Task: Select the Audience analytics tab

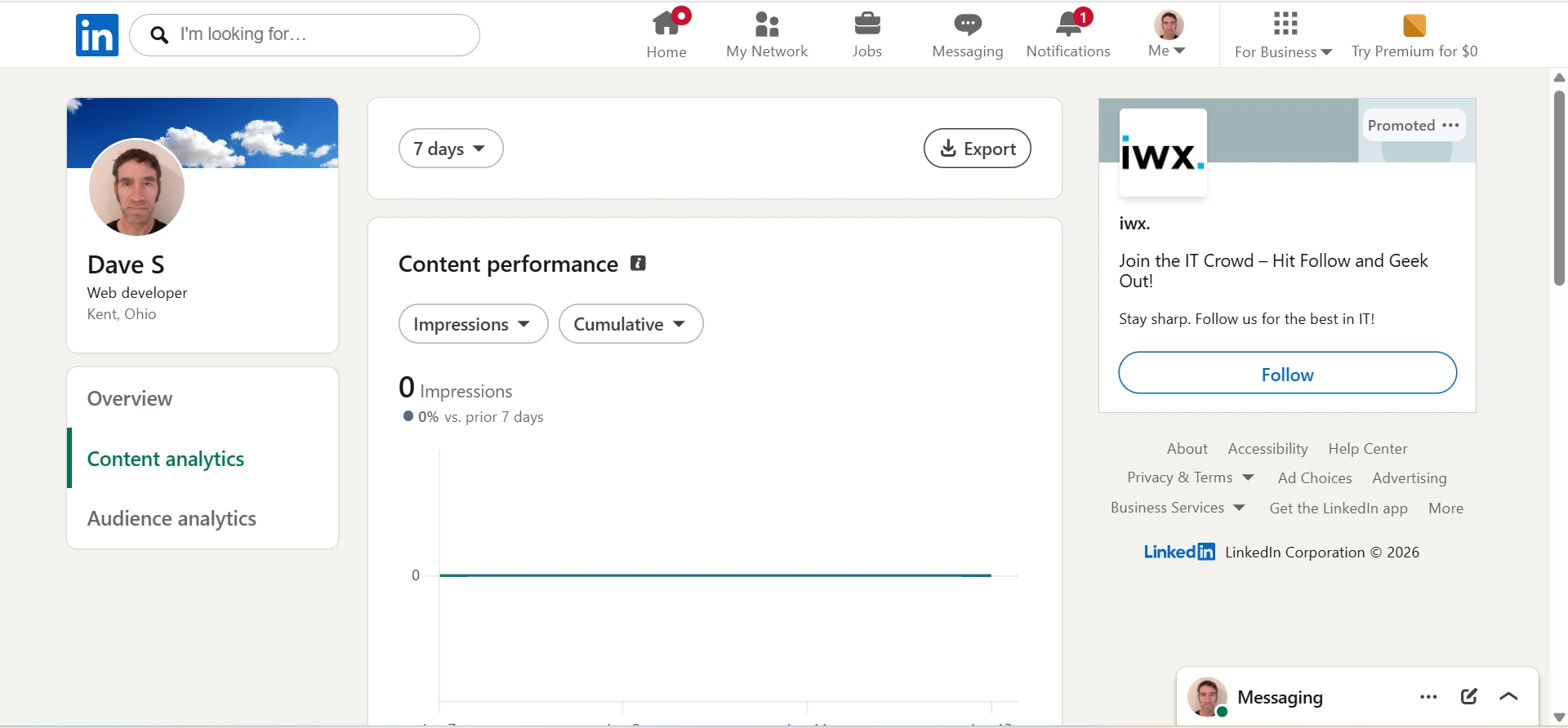Action: (x=171, y=518)
